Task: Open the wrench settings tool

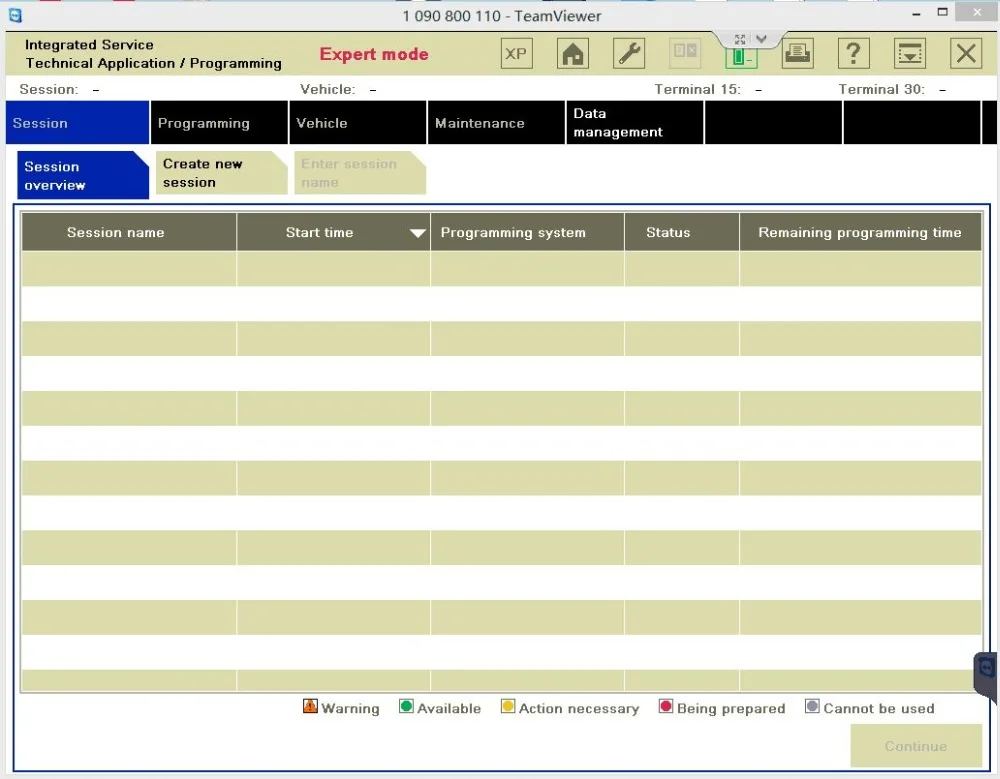Action: 629,54
